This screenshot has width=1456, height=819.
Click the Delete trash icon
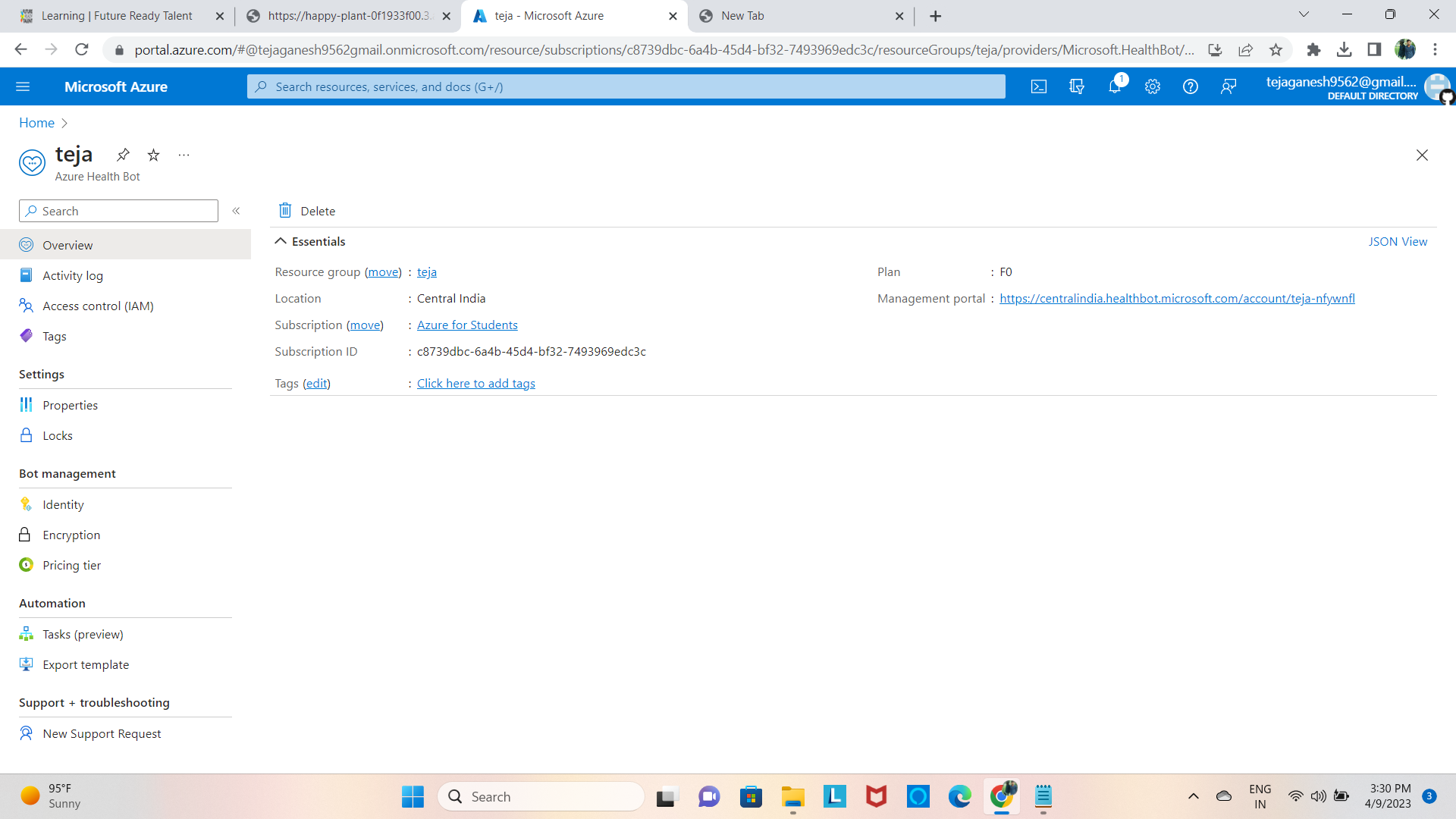285,211
